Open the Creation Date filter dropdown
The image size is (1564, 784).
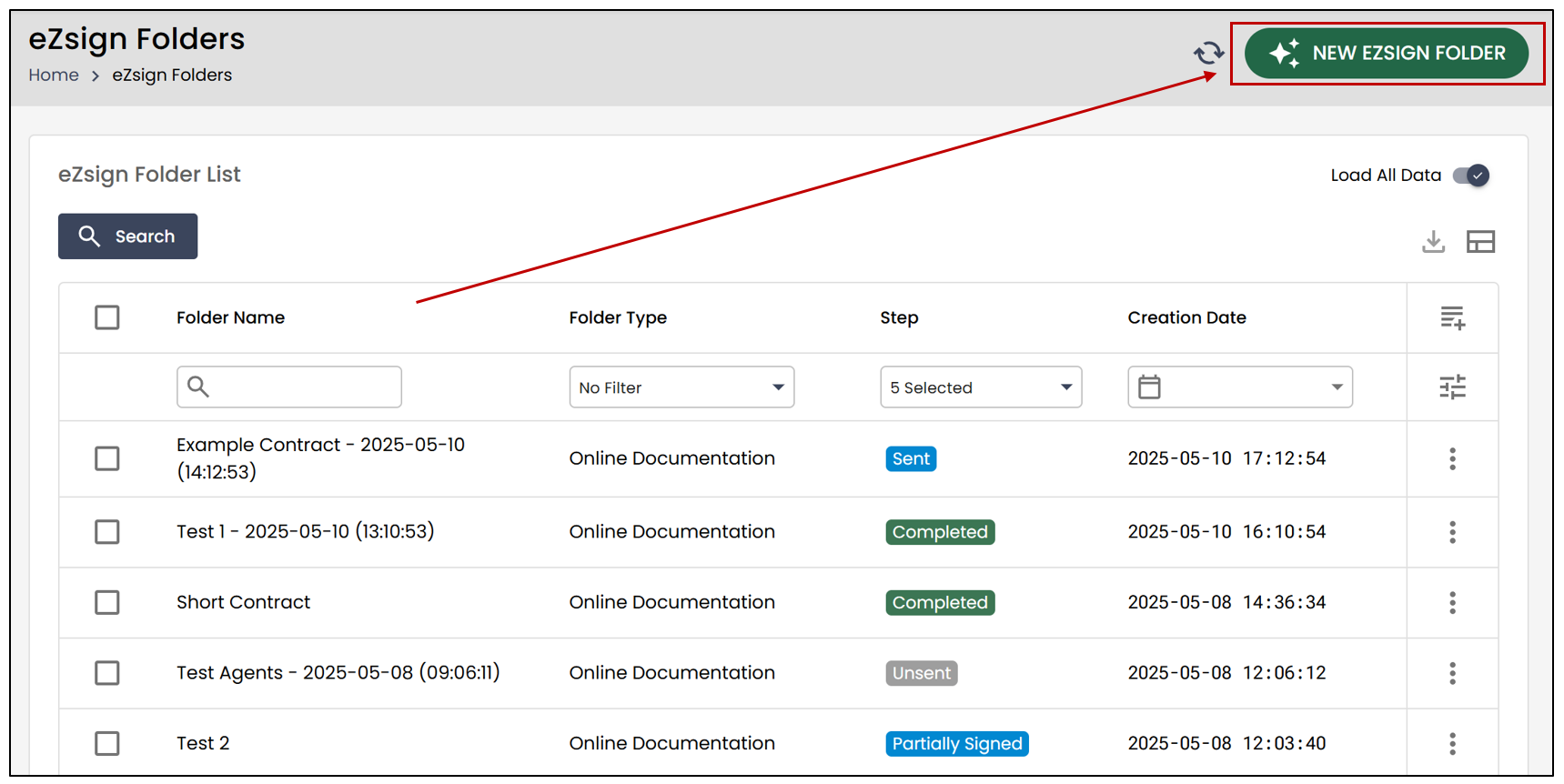1240,387
